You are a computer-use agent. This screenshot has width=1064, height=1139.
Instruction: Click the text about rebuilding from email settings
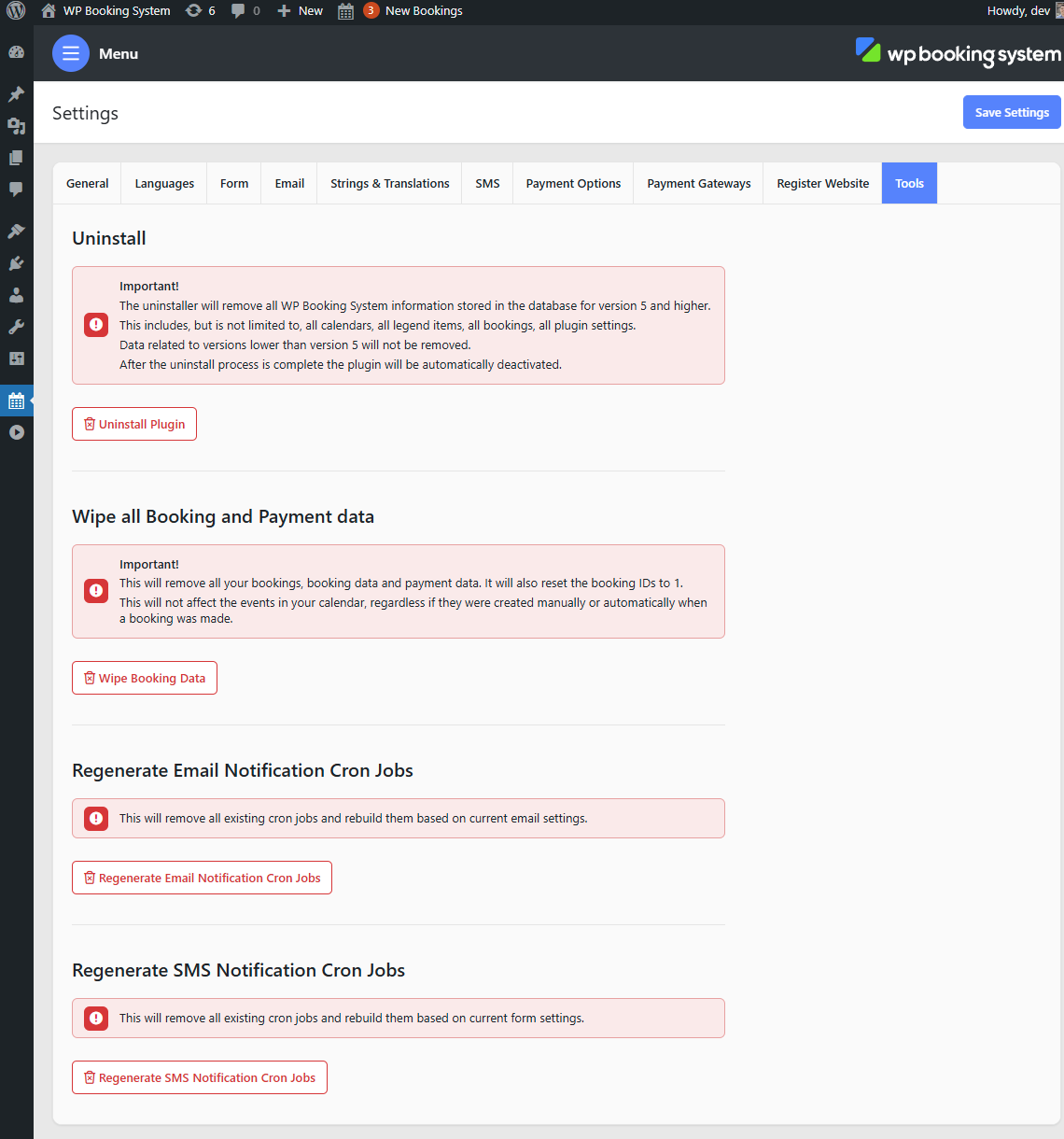pyautogui.click(x=354, y=819)
